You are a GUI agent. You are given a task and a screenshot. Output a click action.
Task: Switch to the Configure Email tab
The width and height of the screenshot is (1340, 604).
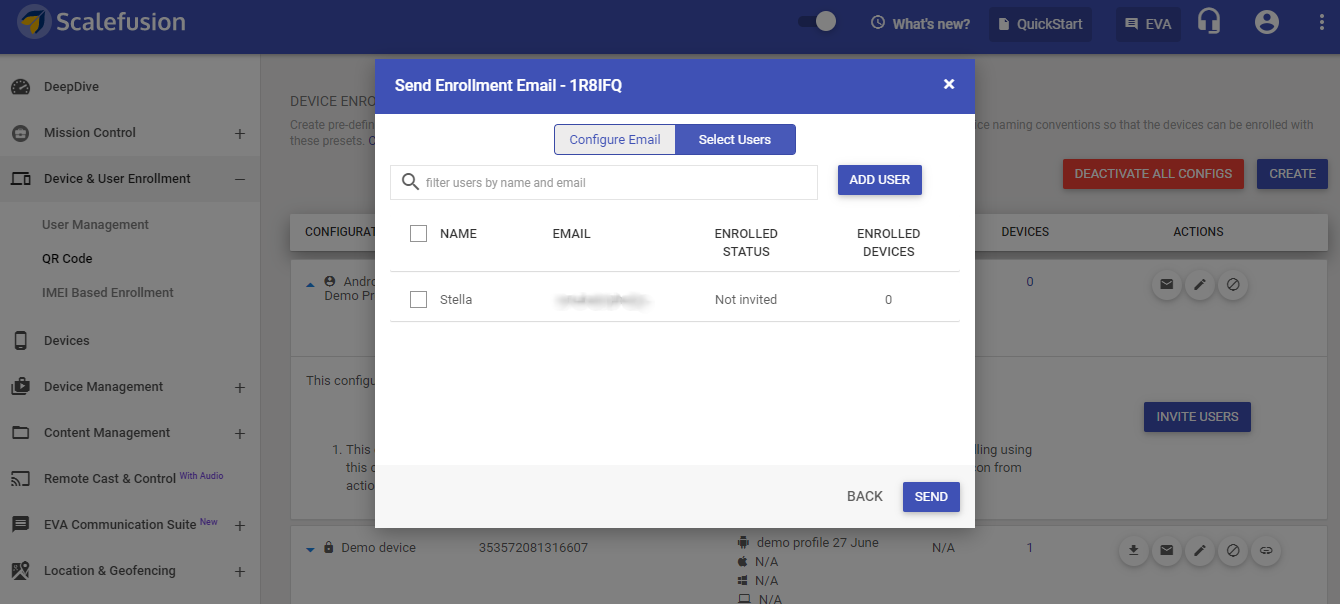point(615,140)
